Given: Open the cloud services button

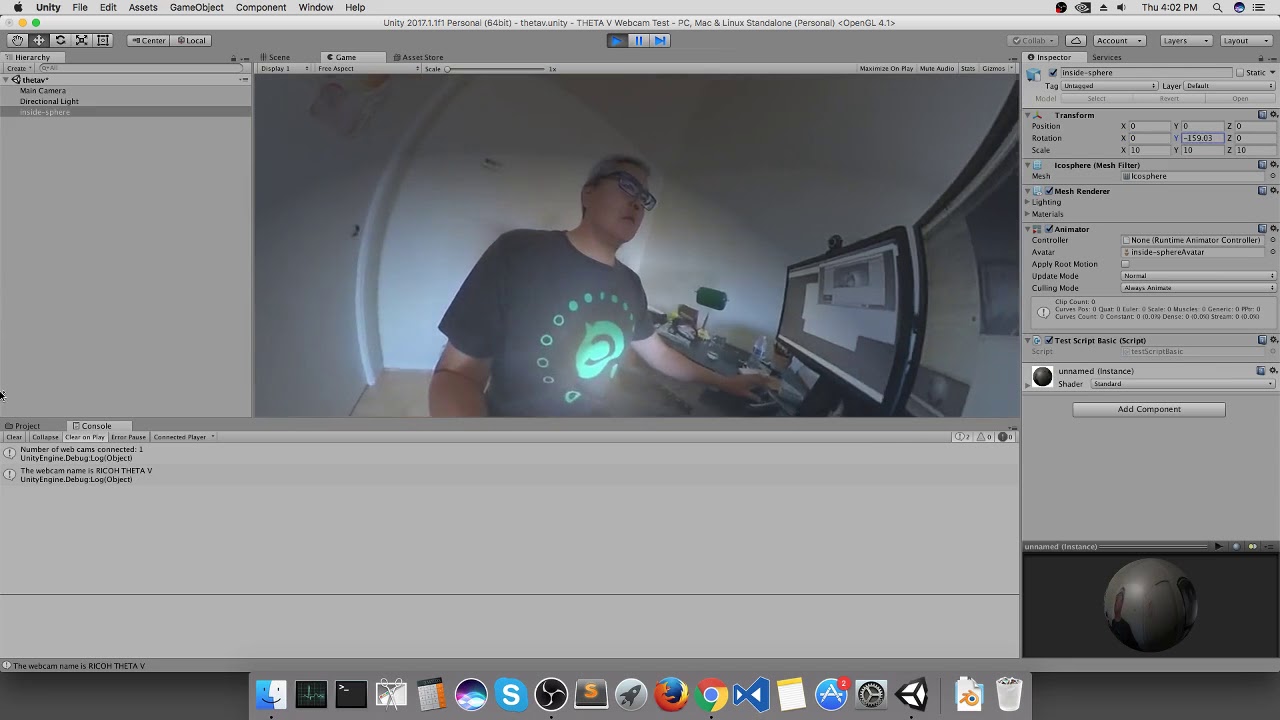Looking at the screenshot, I should tap(1075, 41).
